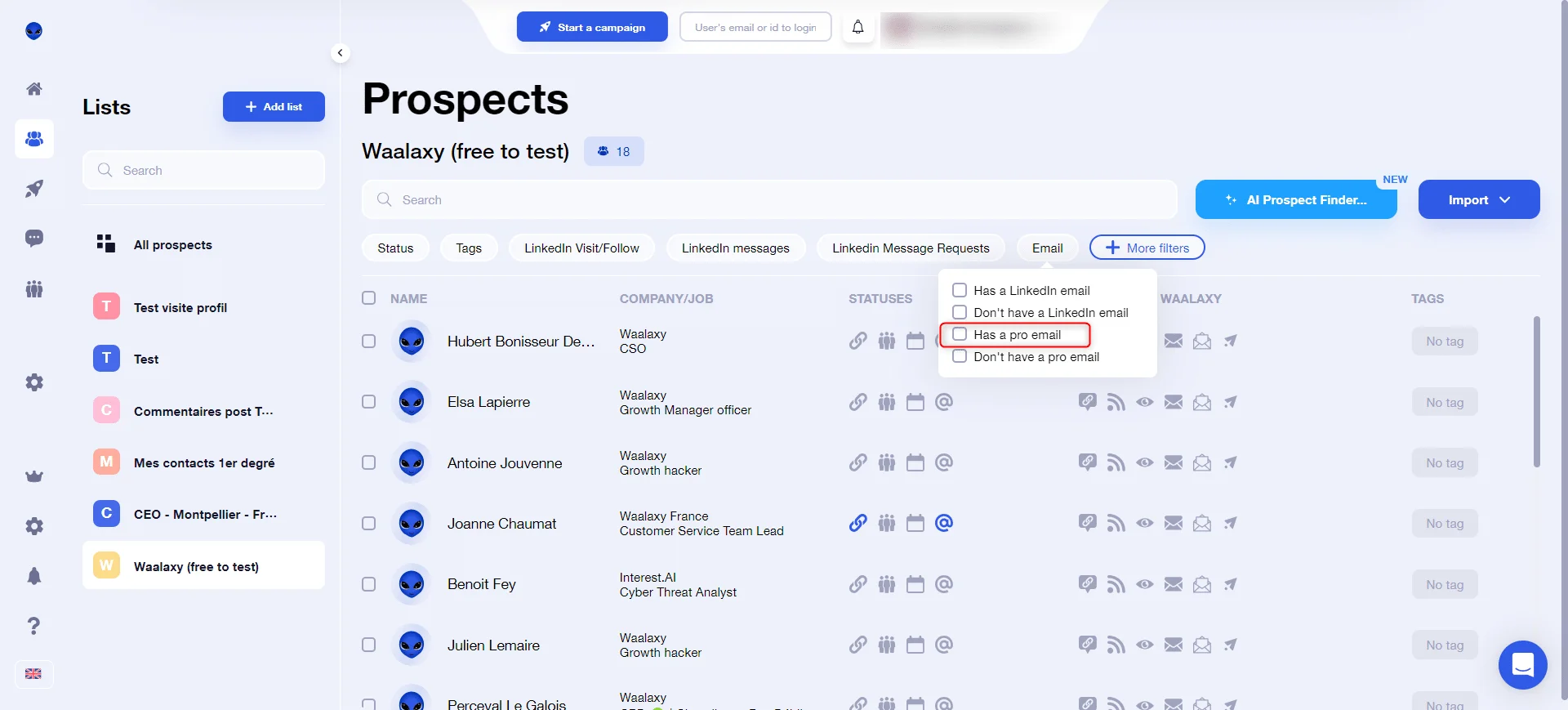Click the prospects table vertical scrollbar

point(1536,392)
